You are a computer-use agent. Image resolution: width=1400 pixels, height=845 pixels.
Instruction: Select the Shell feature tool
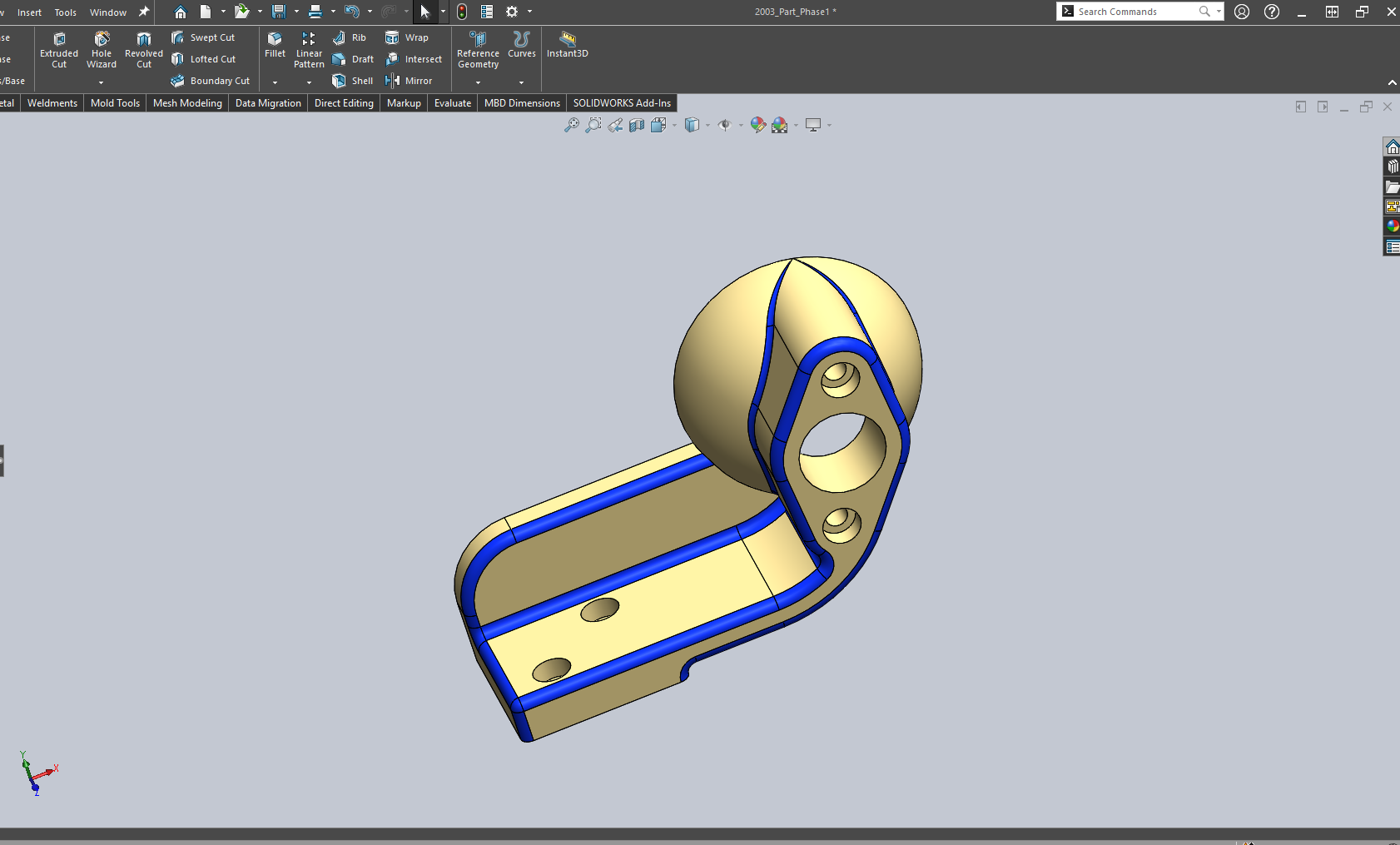353,81
